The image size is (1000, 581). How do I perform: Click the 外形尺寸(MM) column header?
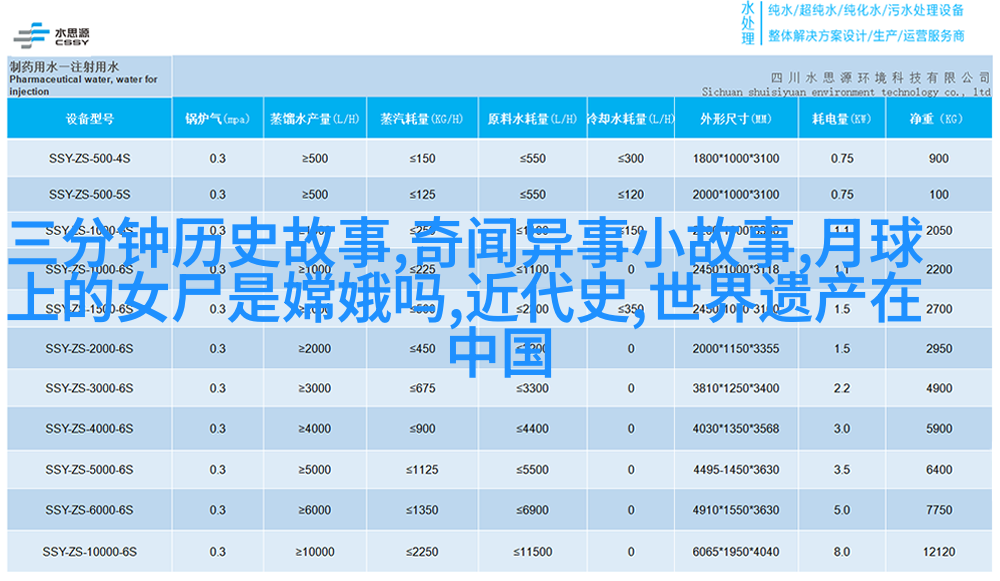[735, 119]
